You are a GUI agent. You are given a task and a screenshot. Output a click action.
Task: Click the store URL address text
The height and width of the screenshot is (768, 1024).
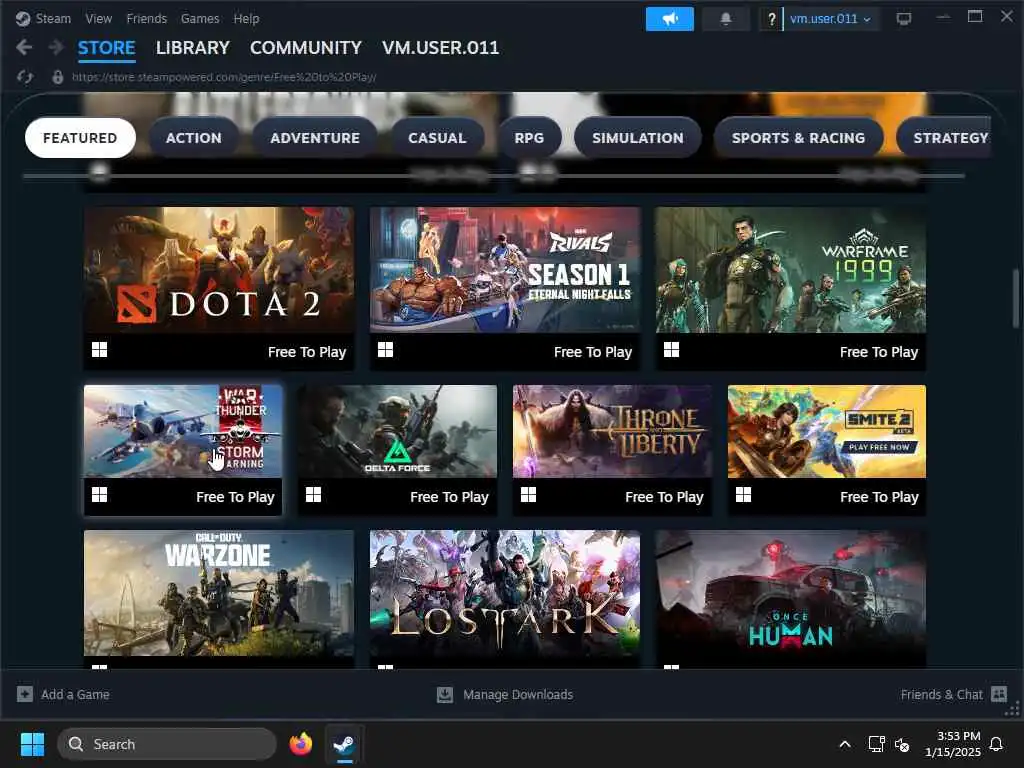point(224,77)
